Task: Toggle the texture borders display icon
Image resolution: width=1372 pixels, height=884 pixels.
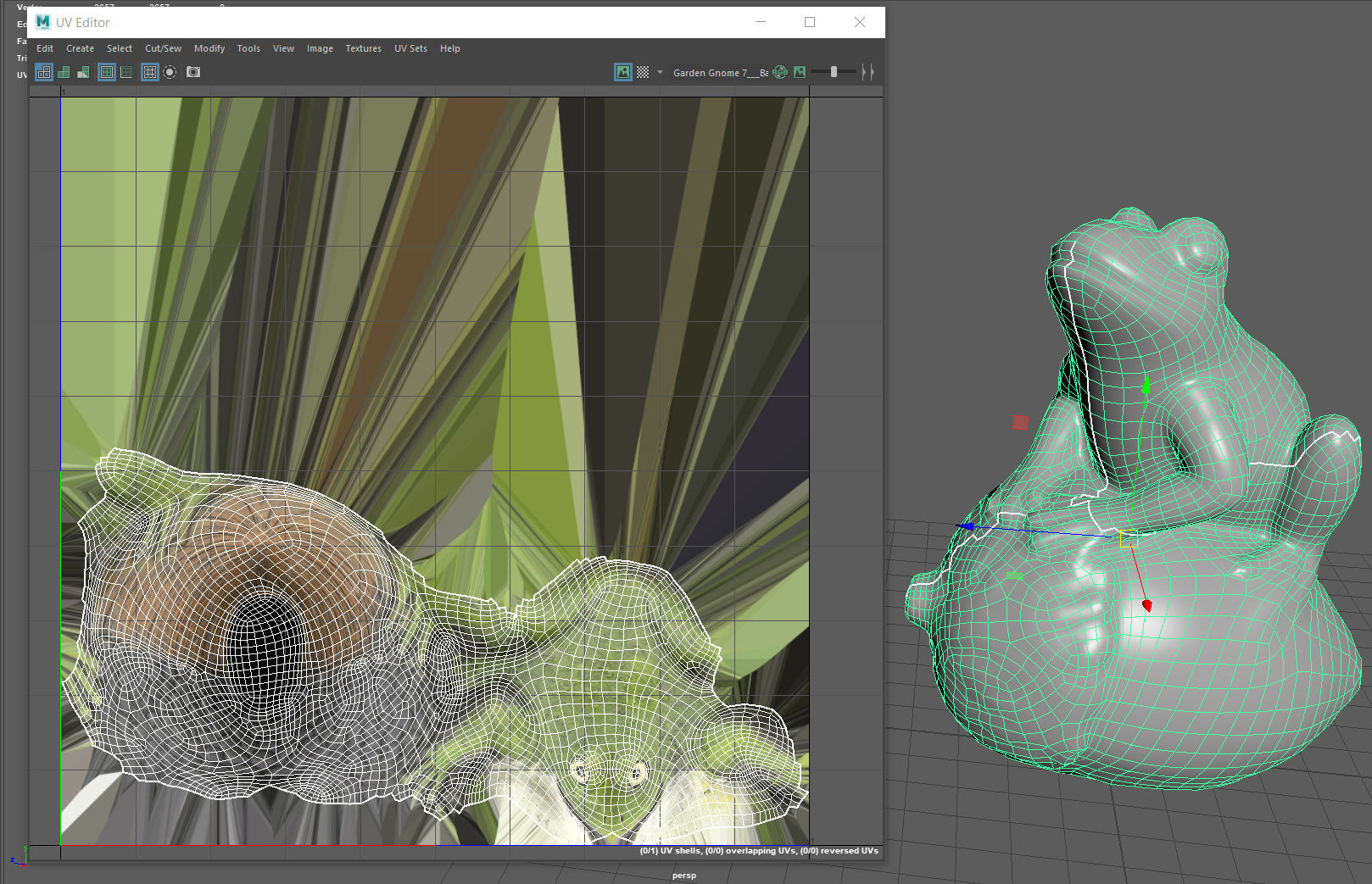Action: [x=106, y=72]
